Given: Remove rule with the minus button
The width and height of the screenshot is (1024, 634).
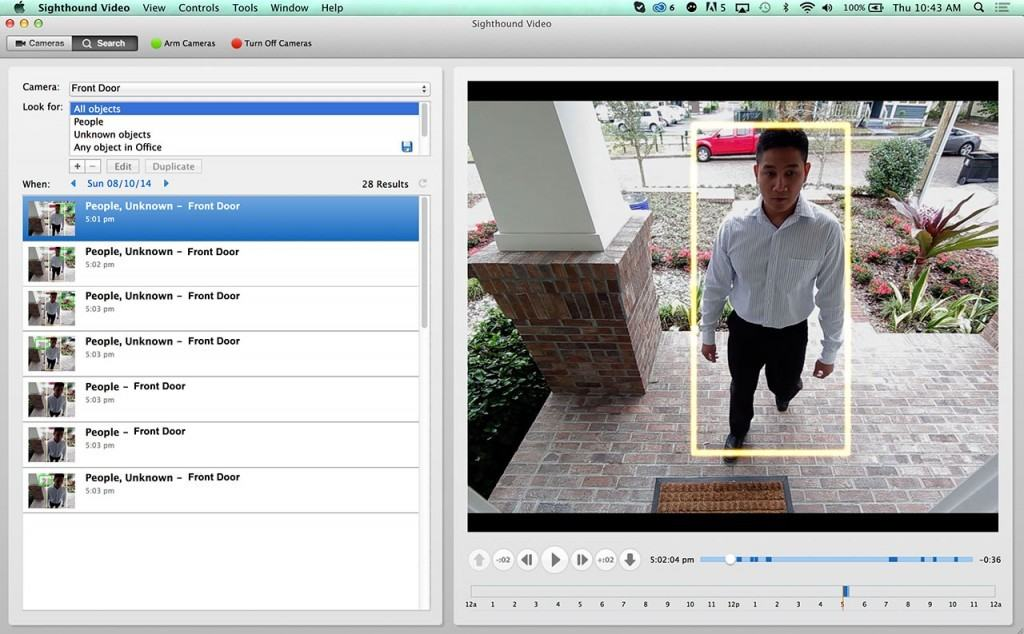Looking at the screenshot, I should (x=93, y=166).
